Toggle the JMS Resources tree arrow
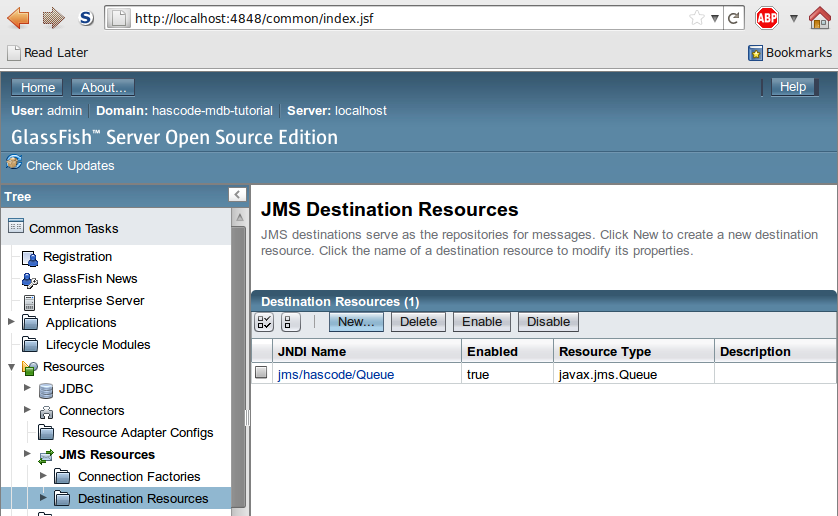 tap(27, 453)
